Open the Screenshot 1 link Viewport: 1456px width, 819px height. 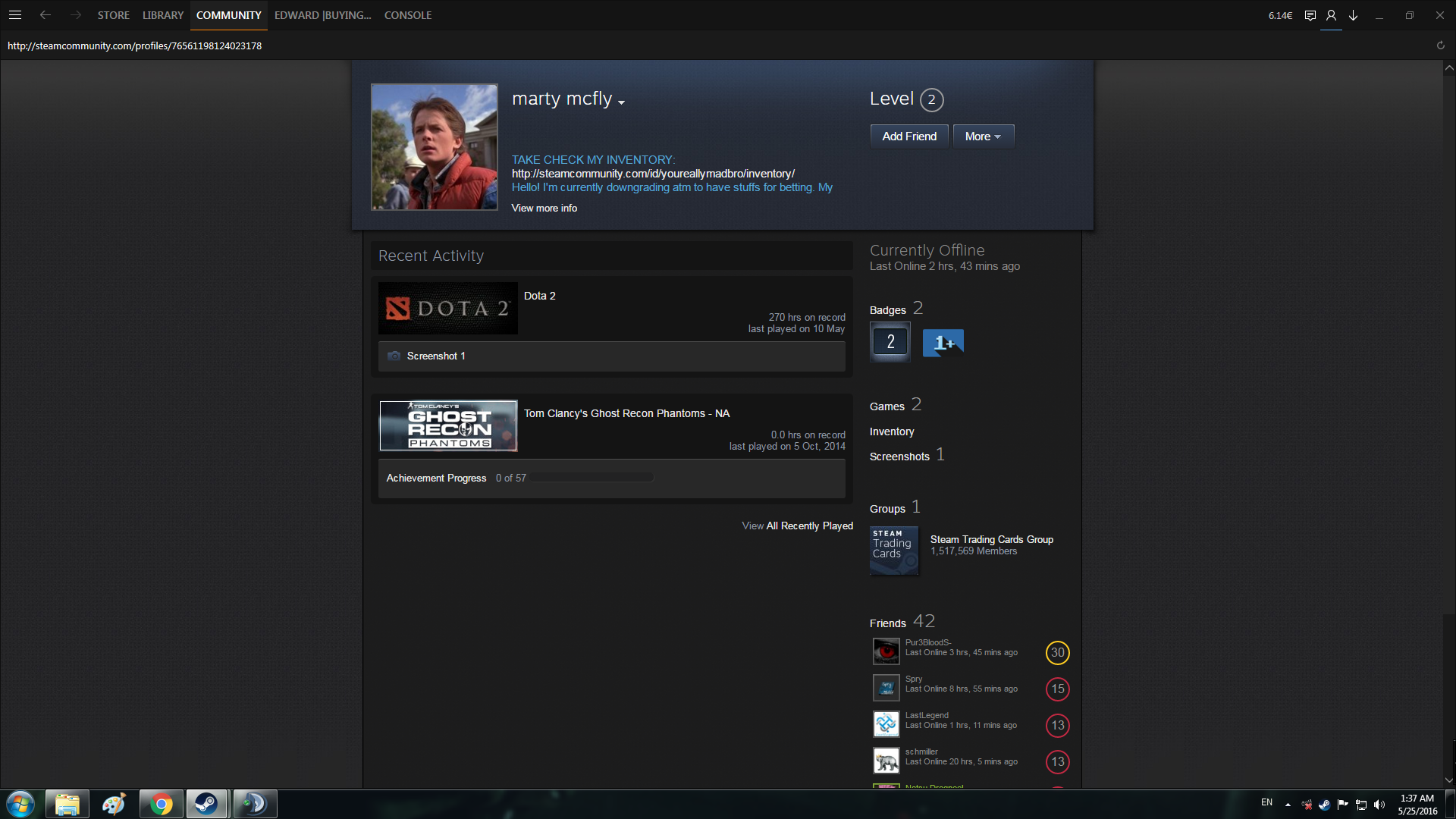pos(436,356)
